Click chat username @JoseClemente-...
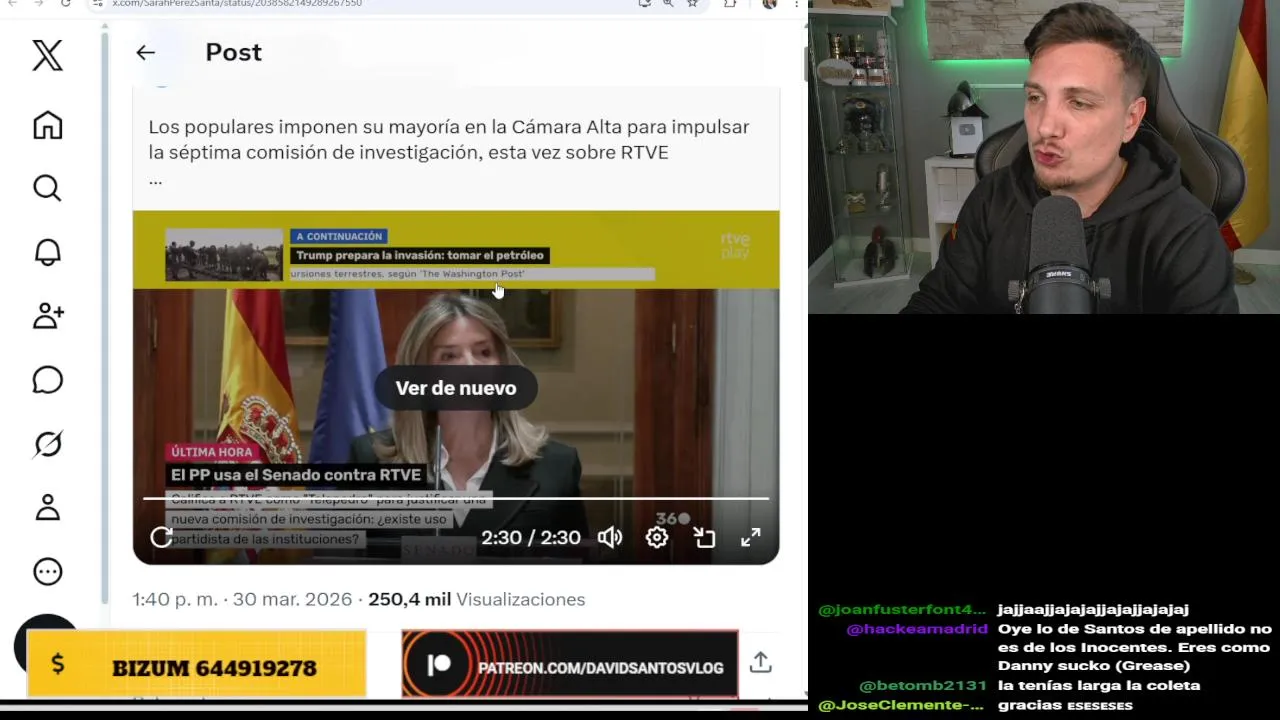The height and width of the screenshot is (720, 1280). pos(901,705)
